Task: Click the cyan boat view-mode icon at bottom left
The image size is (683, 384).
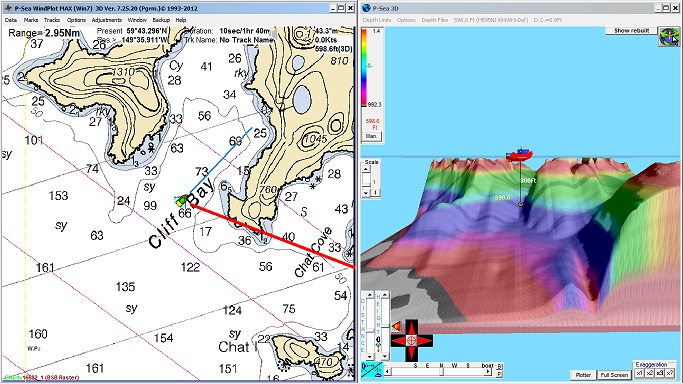Action: 372,370
